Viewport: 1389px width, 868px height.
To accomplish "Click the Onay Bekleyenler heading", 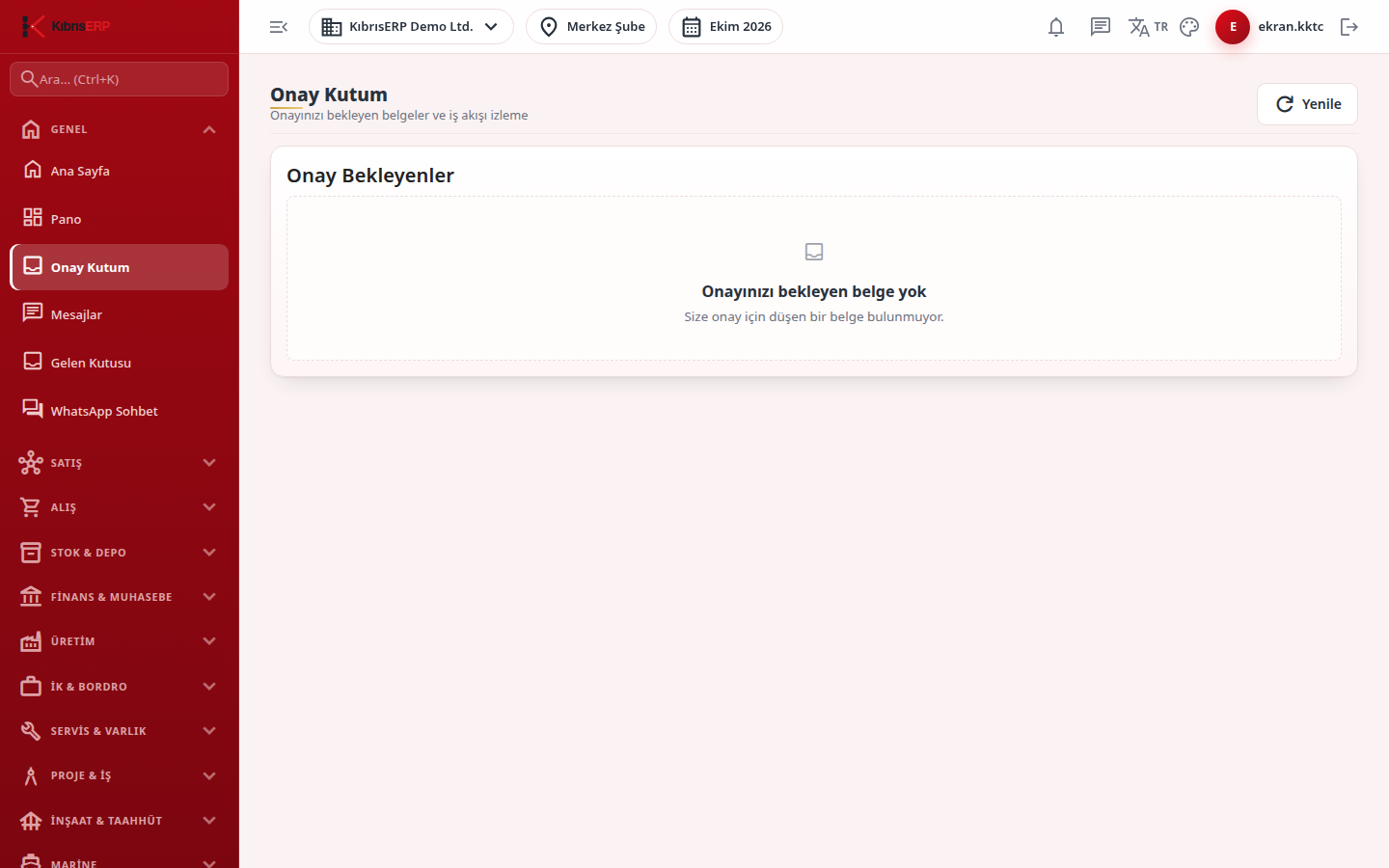I will point(370,176).
